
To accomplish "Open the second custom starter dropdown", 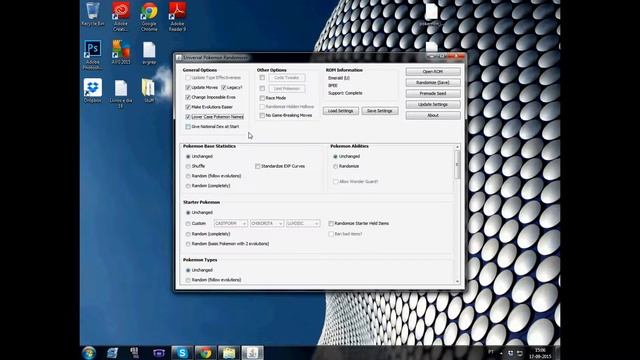I will pos(267,223).
